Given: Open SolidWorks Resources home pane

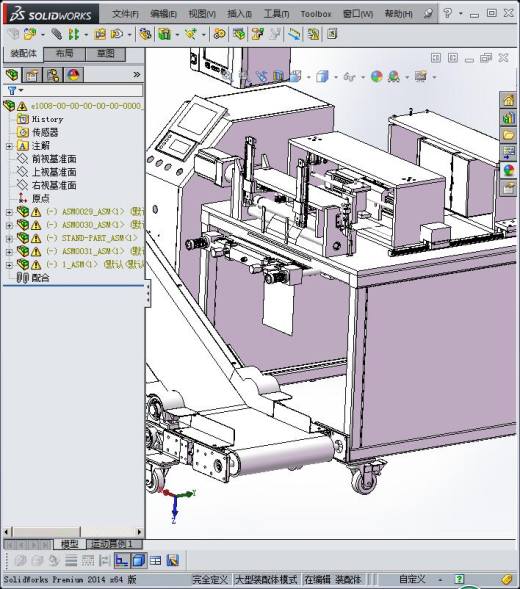Looking at the screenshot, I should pos(508,100).
